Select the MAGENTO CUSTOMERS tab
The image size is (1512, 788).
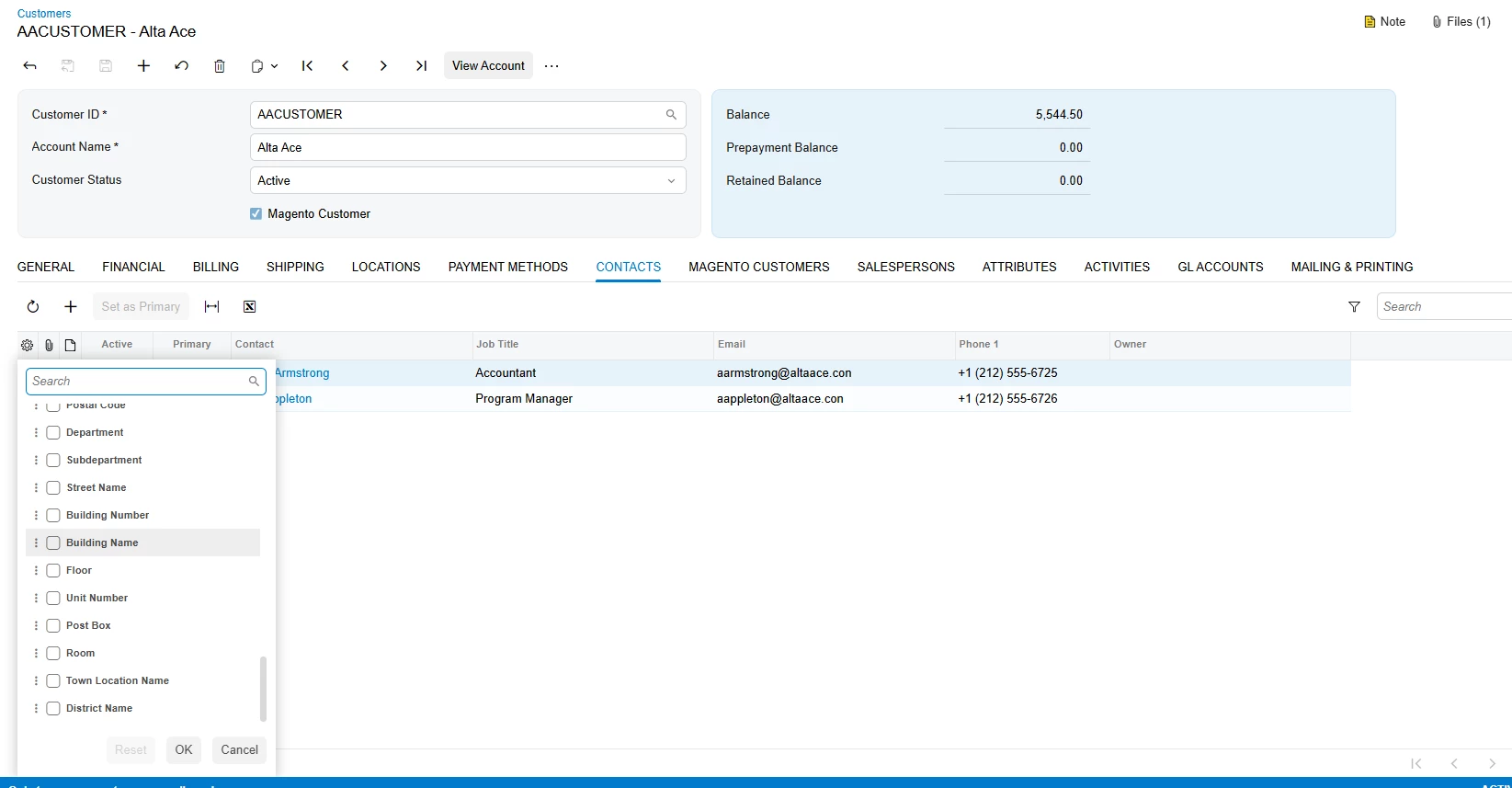tap(759, 267)
